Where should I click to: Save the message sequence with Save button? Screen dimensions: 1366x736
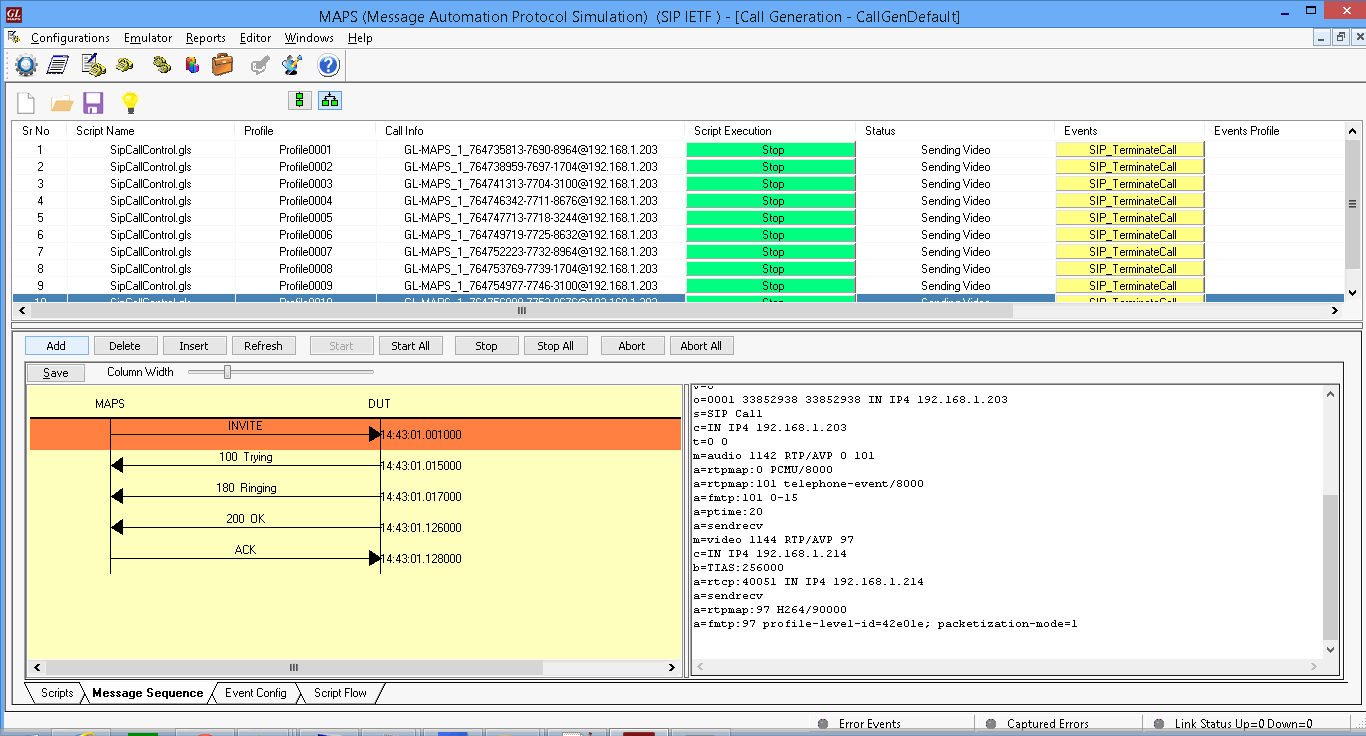56,373
